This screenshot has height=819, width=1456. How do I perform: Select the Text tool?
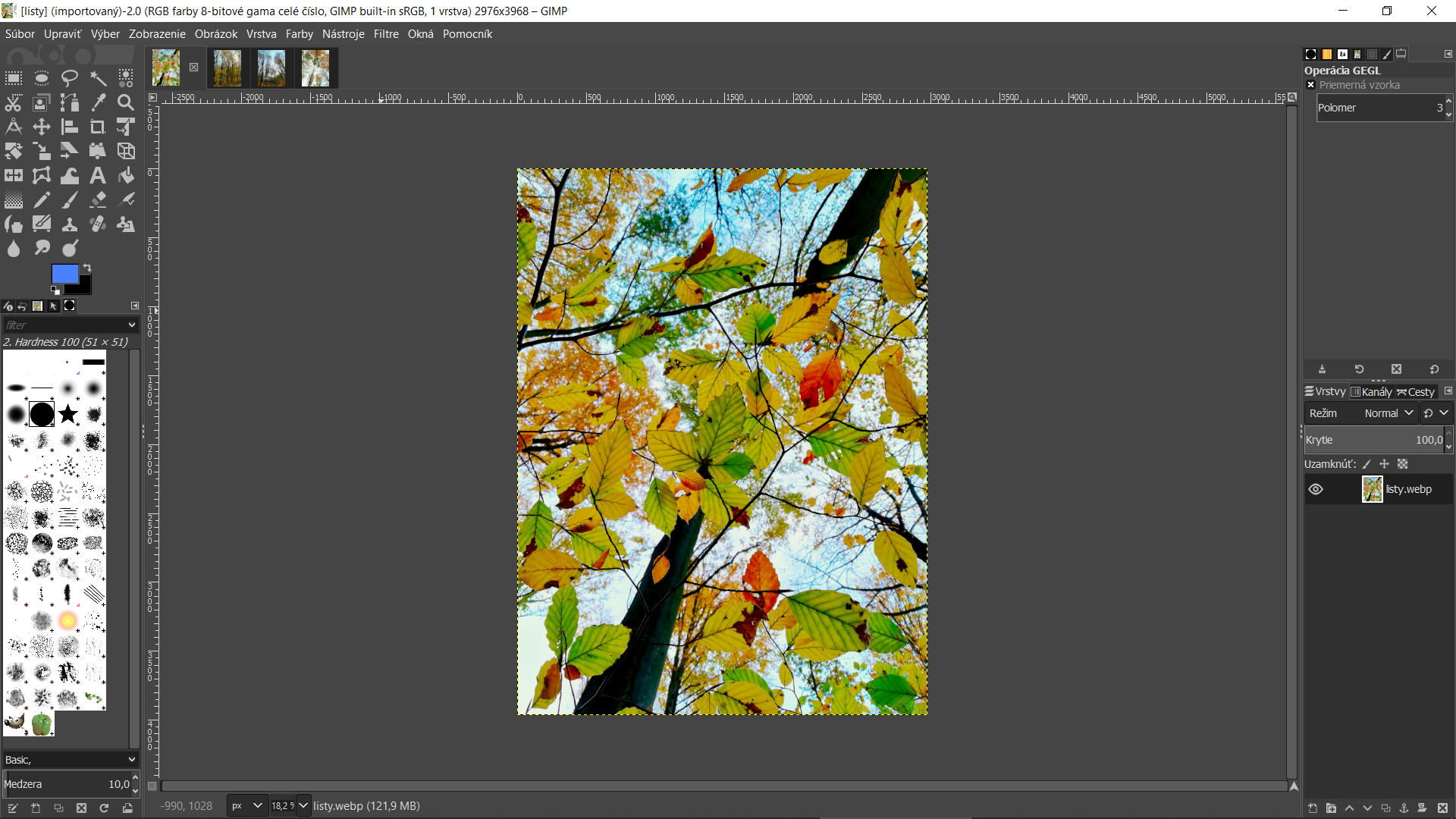pos(98,175)
